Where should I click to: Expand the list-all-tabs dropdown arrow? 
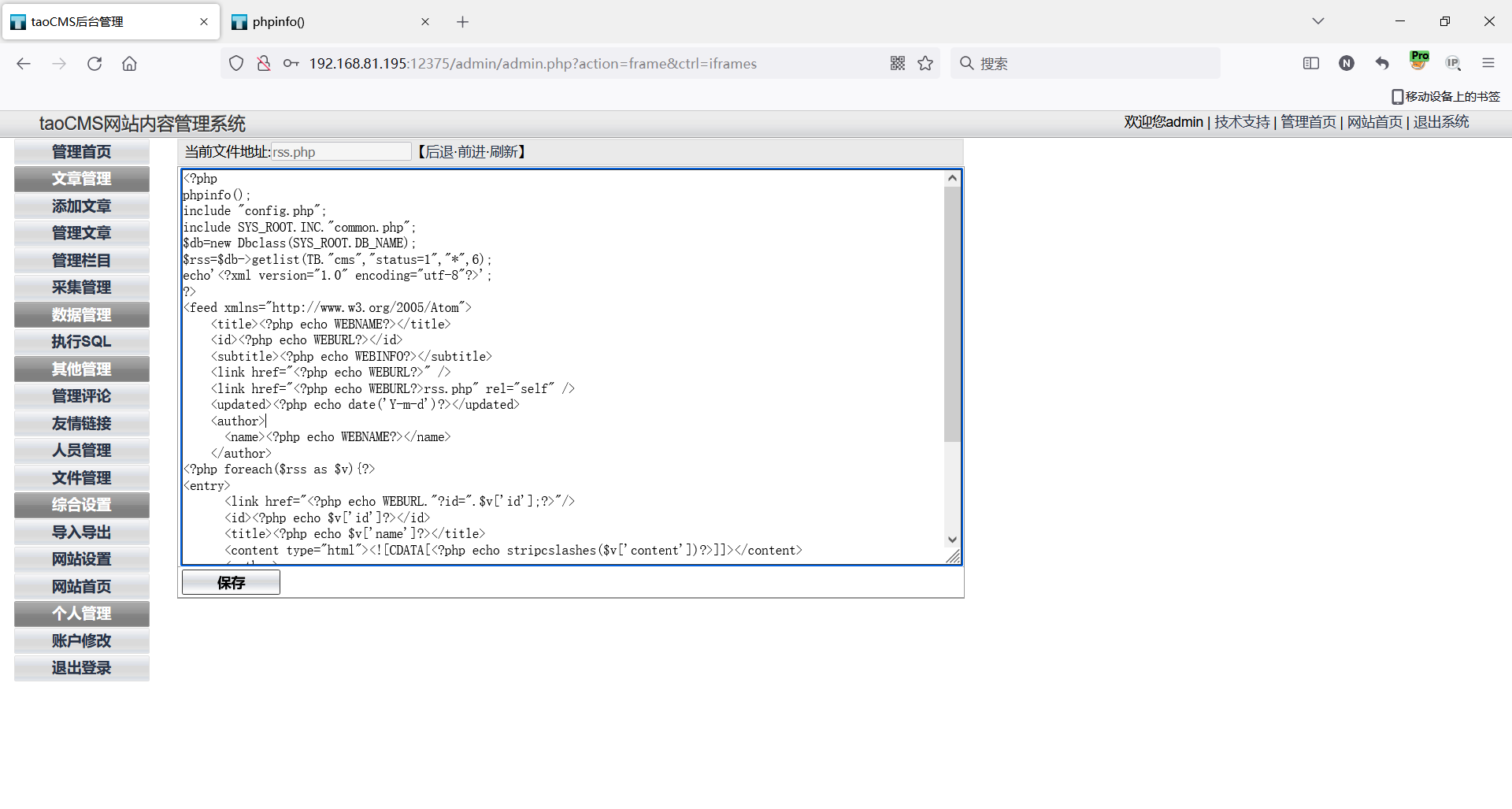point(1318,21)
